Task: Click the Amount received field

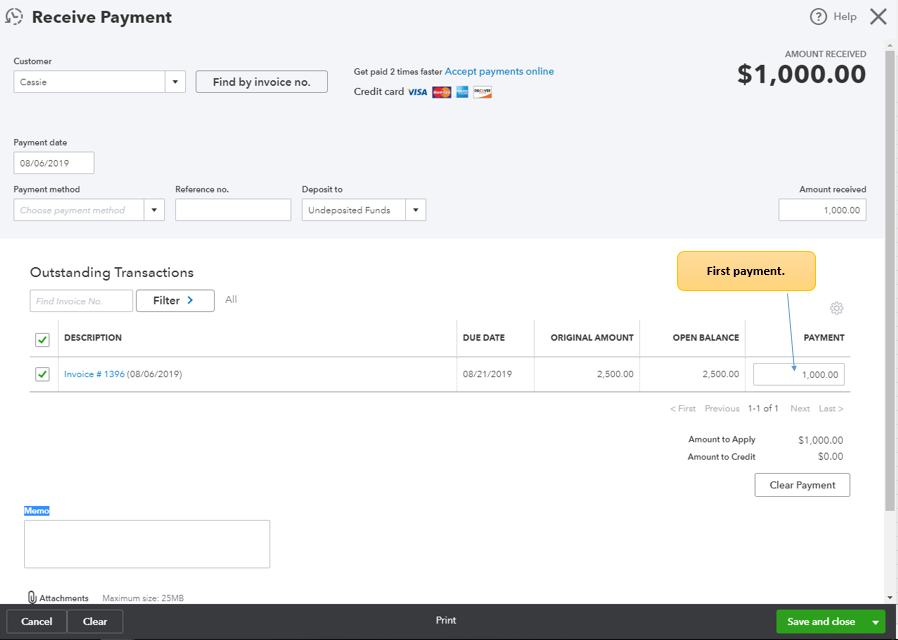Action: [822, 210]
